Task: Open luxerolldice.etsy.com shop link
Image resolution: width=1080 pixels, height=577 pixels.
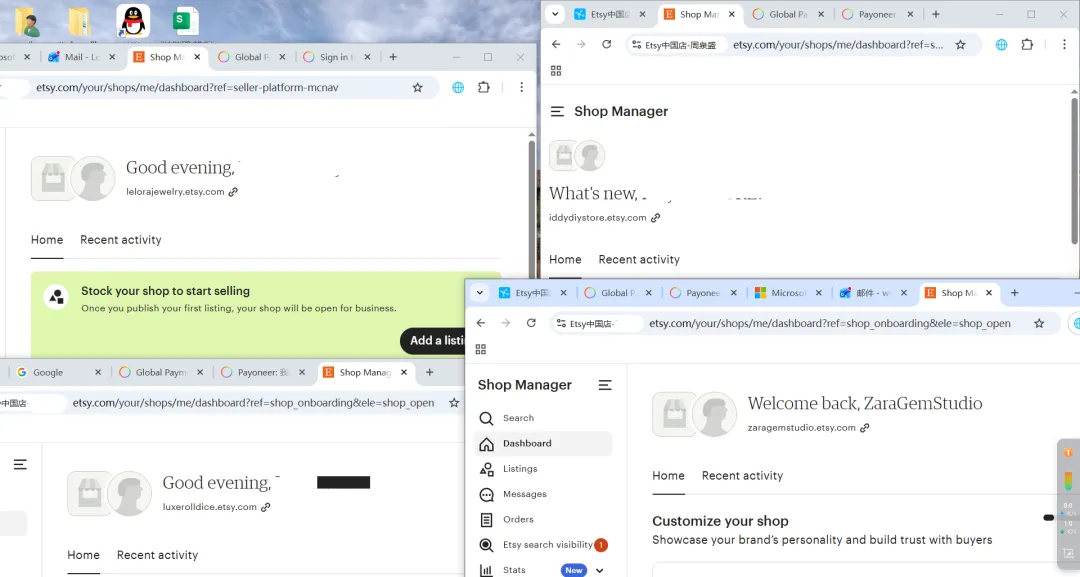Action: pos(209,507)
